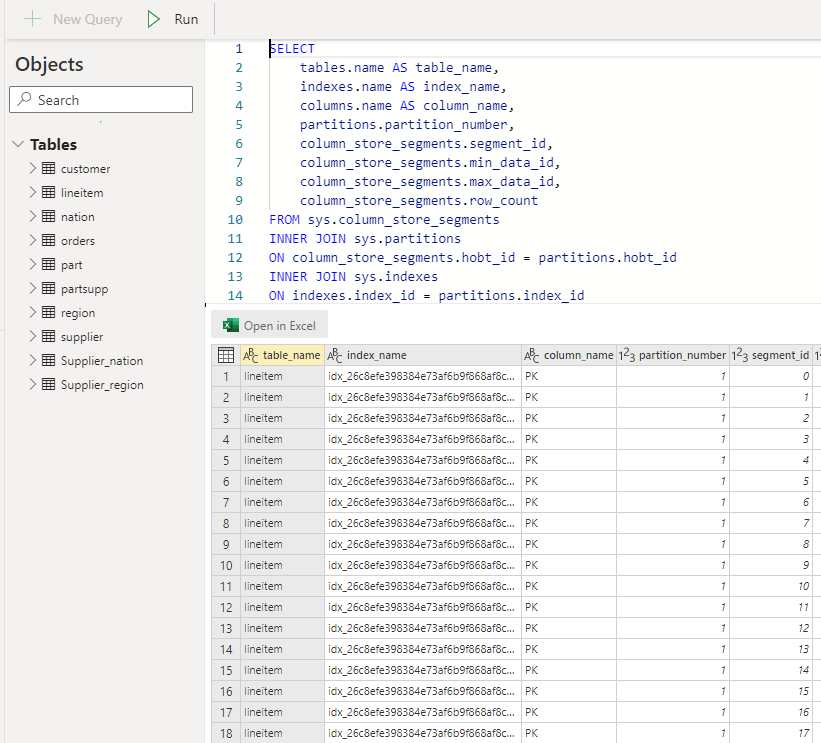Select result row number 10

(226, 565)
